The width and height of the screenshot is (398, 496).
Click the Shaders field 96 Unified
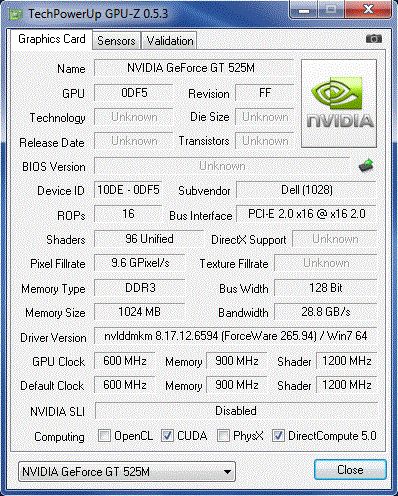click(149, 239)
